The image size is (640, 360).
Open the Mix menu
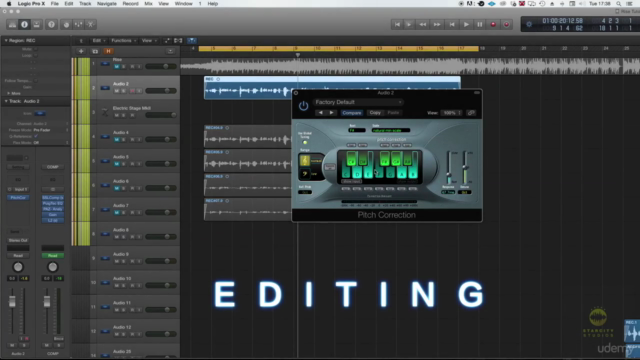coord(149,4)
